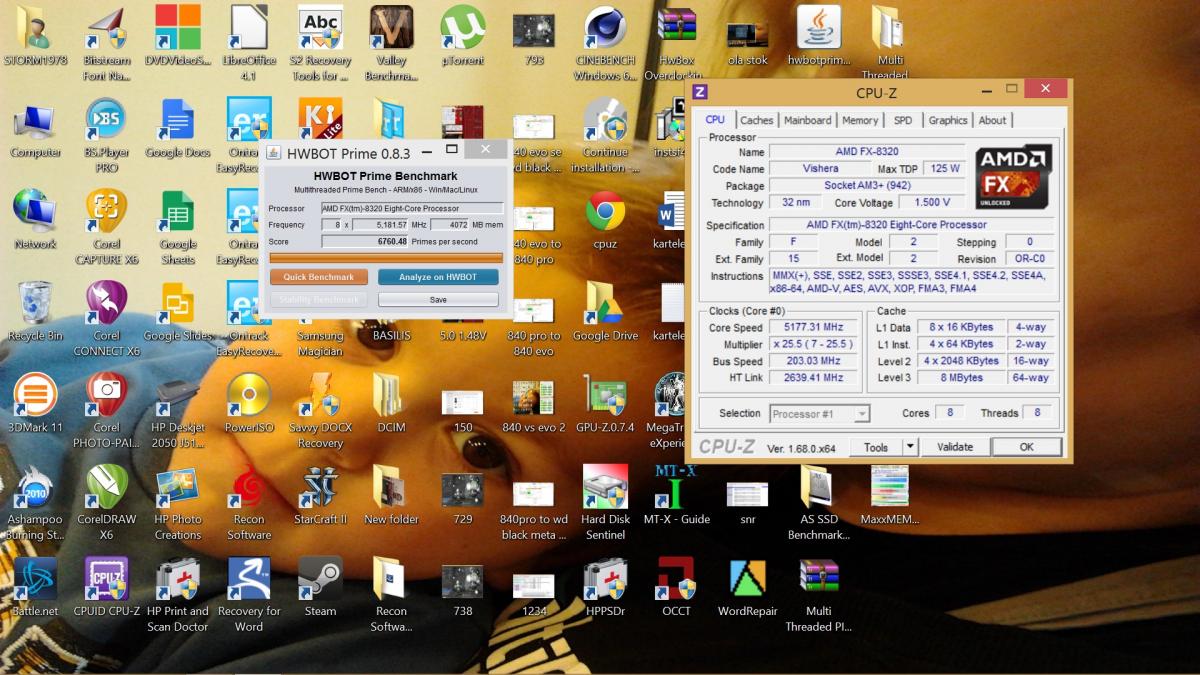Click the HWBOT Prime benchmark progress bar
1200x675 pixels.
[384, 258]
